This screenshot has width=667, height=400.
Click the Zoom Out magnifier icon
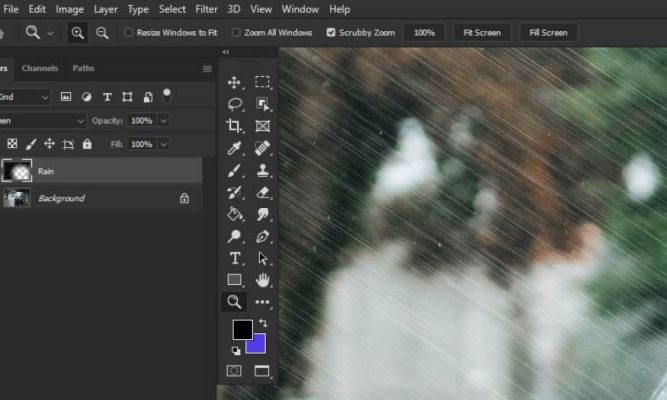[102, 33]
